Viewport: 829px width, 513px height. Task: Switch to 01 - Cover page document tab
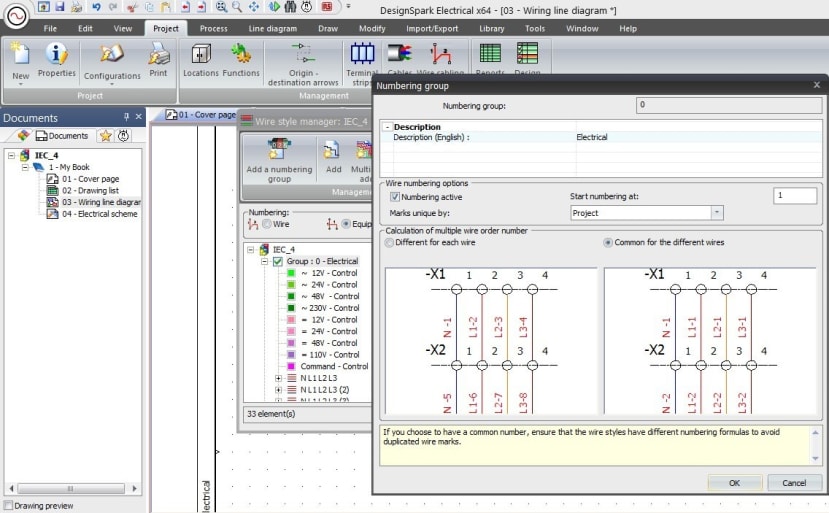tap(201, 115)
